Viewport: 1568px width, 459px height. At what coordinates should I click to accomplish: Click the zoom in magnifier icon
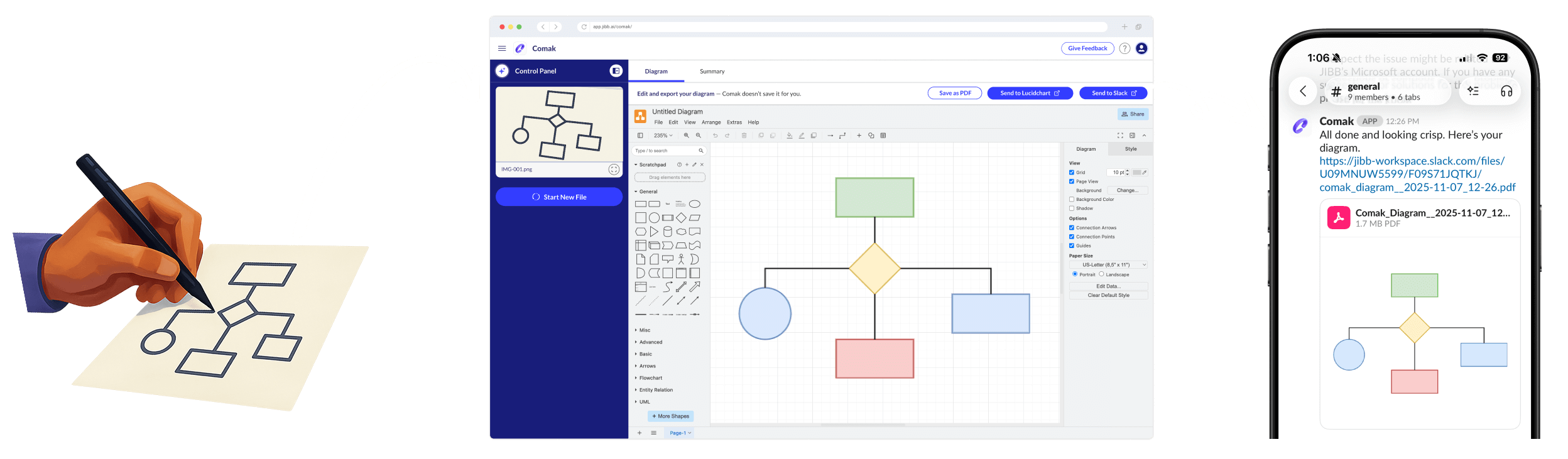point(687,136)
